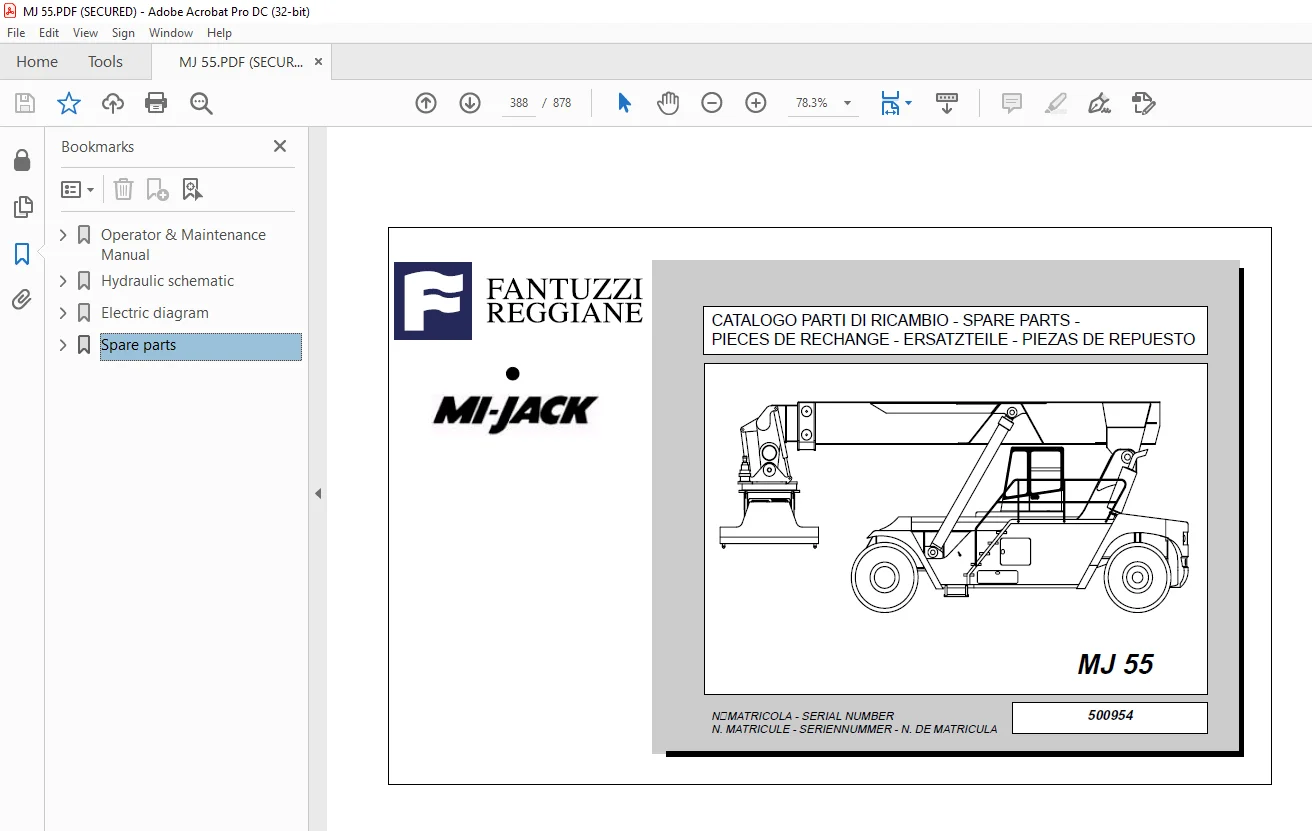Select the MJ 55.PDF document tab
Screen dimensions: 1312x831
240,62
